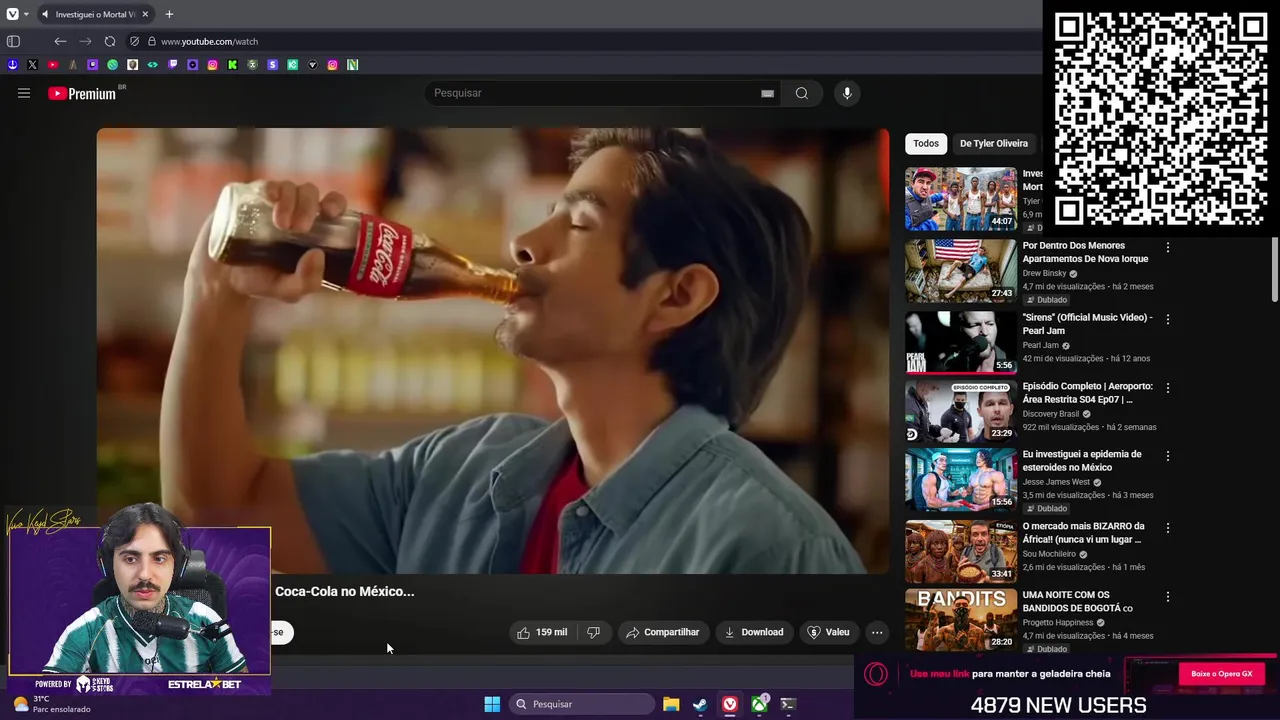The width and height of the screenshot is (1280, 720).
Task: Click the YouTube search magnifier button
Action: tap(802, 93)
